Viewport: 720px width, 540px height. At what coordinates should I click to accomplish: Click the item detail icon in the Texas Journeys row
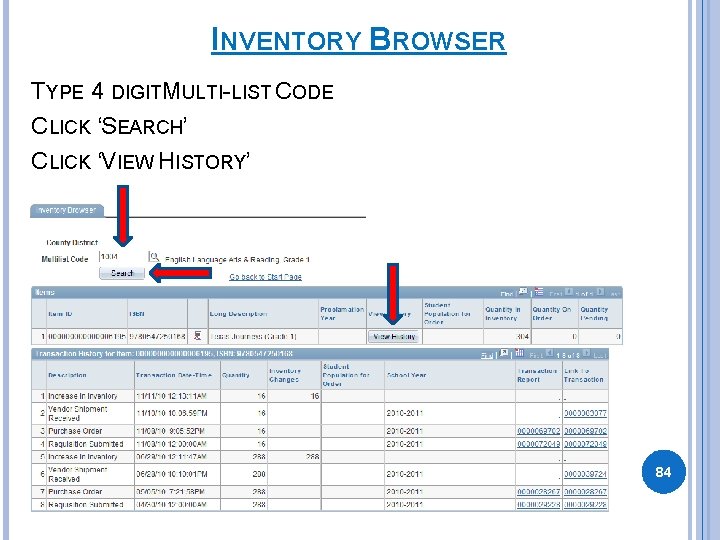[x=197, y=336]
